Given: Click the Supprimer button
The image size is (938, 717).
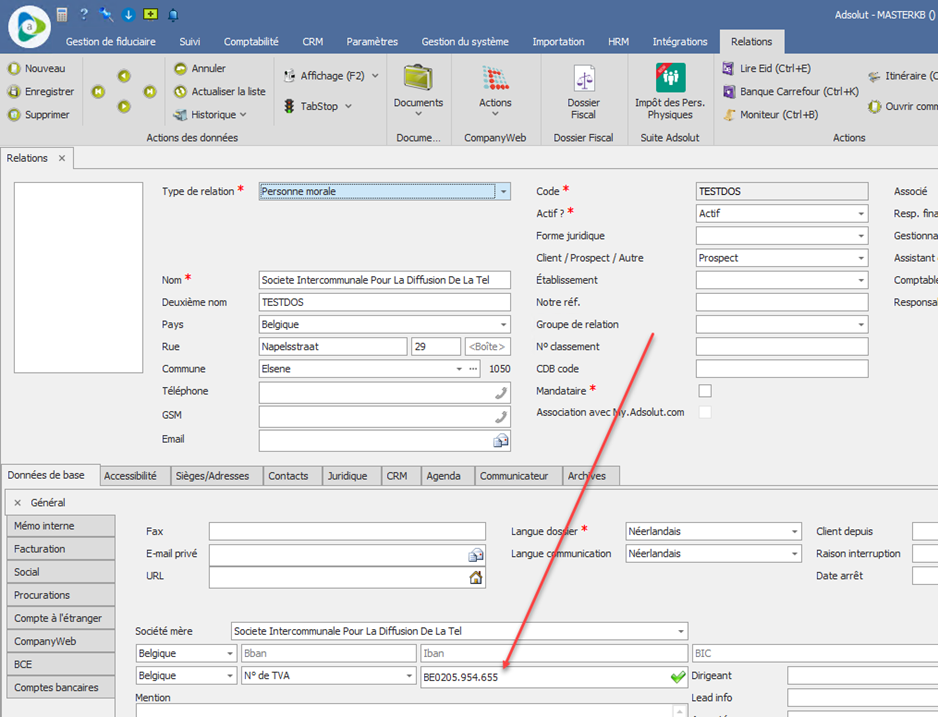Looking at the screenshot, I should [x=38, y=114].
